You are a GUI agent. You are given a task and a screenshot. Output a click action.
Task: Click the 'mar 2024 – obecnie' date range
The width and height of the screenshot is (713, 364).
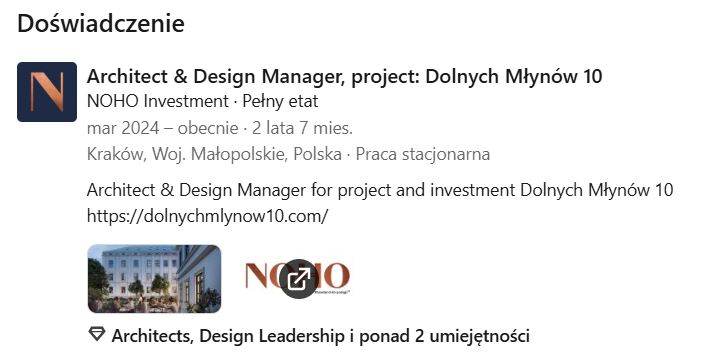point(162,128)
